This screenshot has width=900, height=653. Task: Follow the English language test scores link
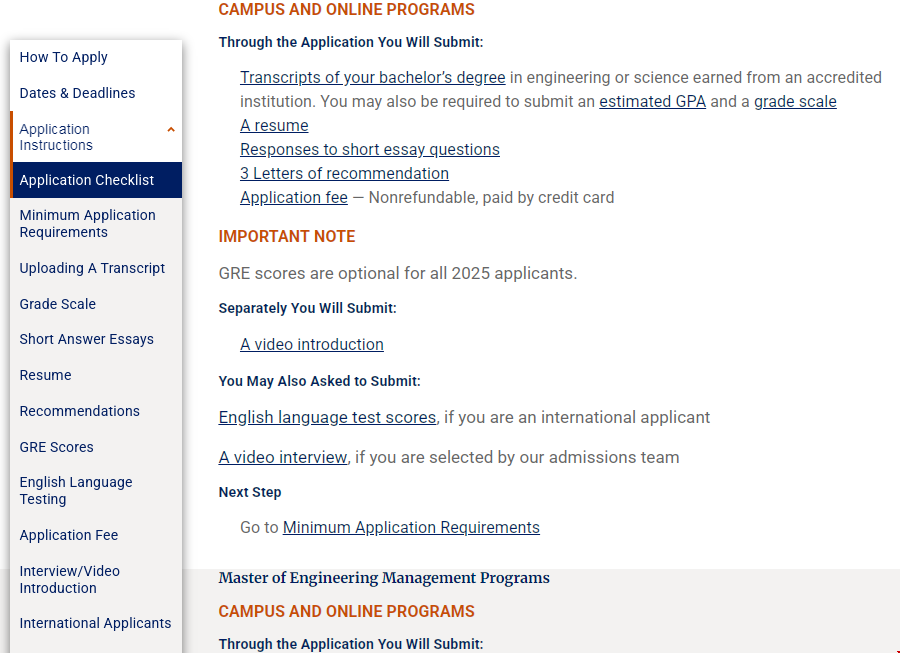click(327, 417)
